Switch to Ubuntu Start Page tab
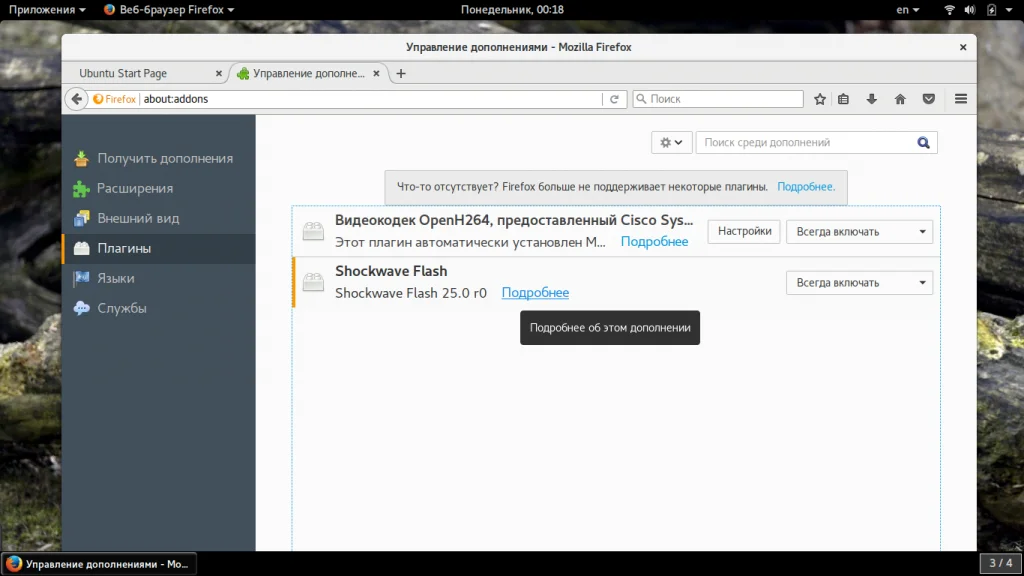The width and height of the screenshot is (1024, 576). (x=145, y=73)
